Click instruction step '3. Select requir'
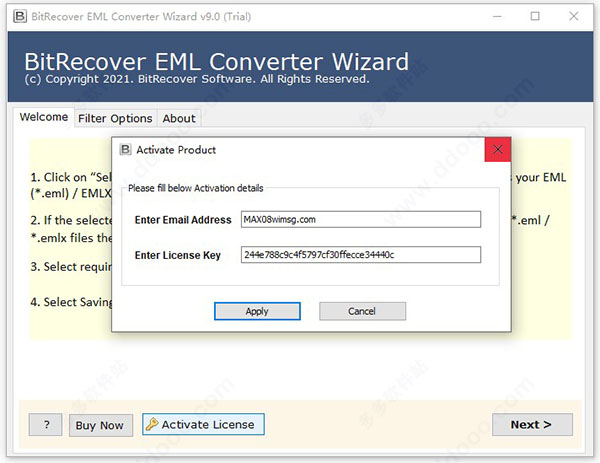This screenshot has width=600, height=463. 71,267
